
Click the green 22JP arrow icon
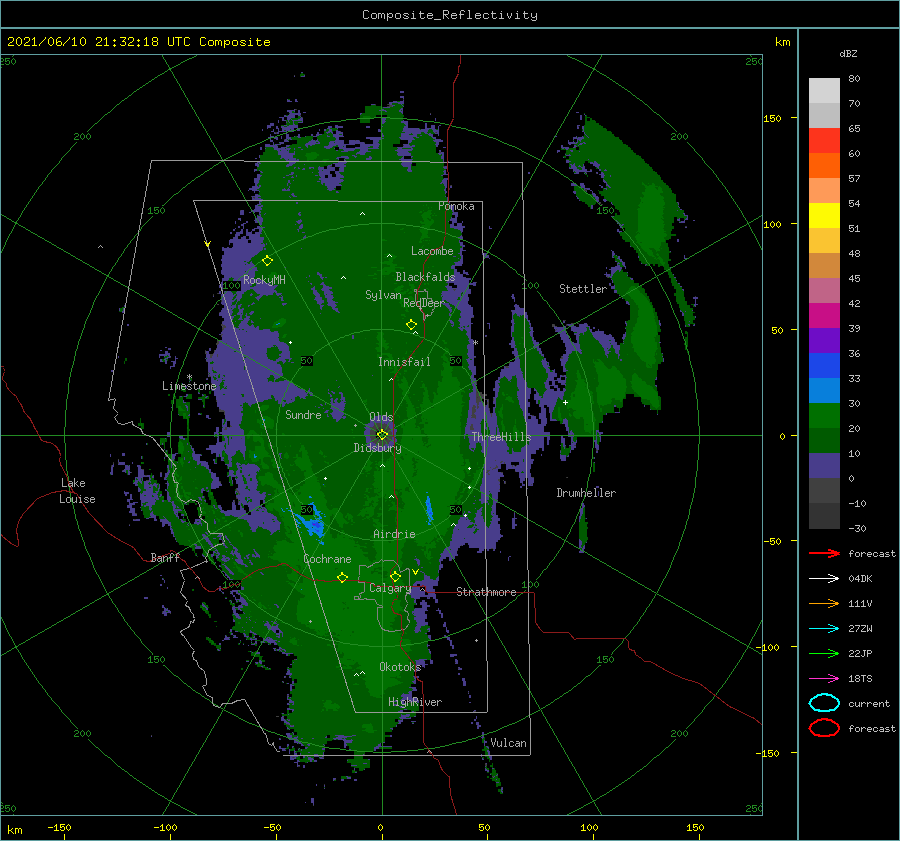pyautogui.click(x=824, y=653)
